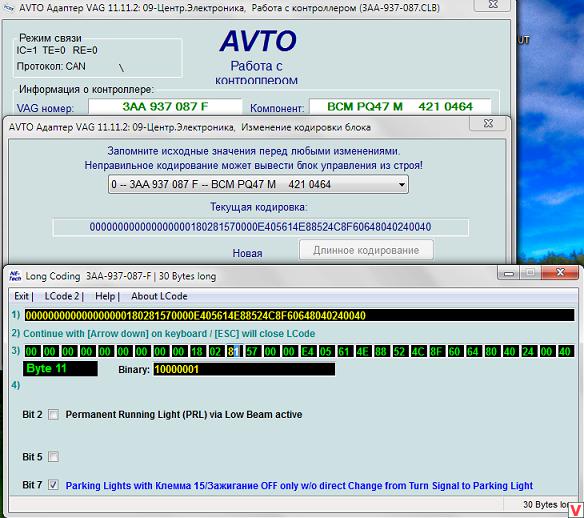This screenshot has width=584, height=518.
Task: Close the Изменение кодировки блока dialog
Action: (x=488, y=123)
